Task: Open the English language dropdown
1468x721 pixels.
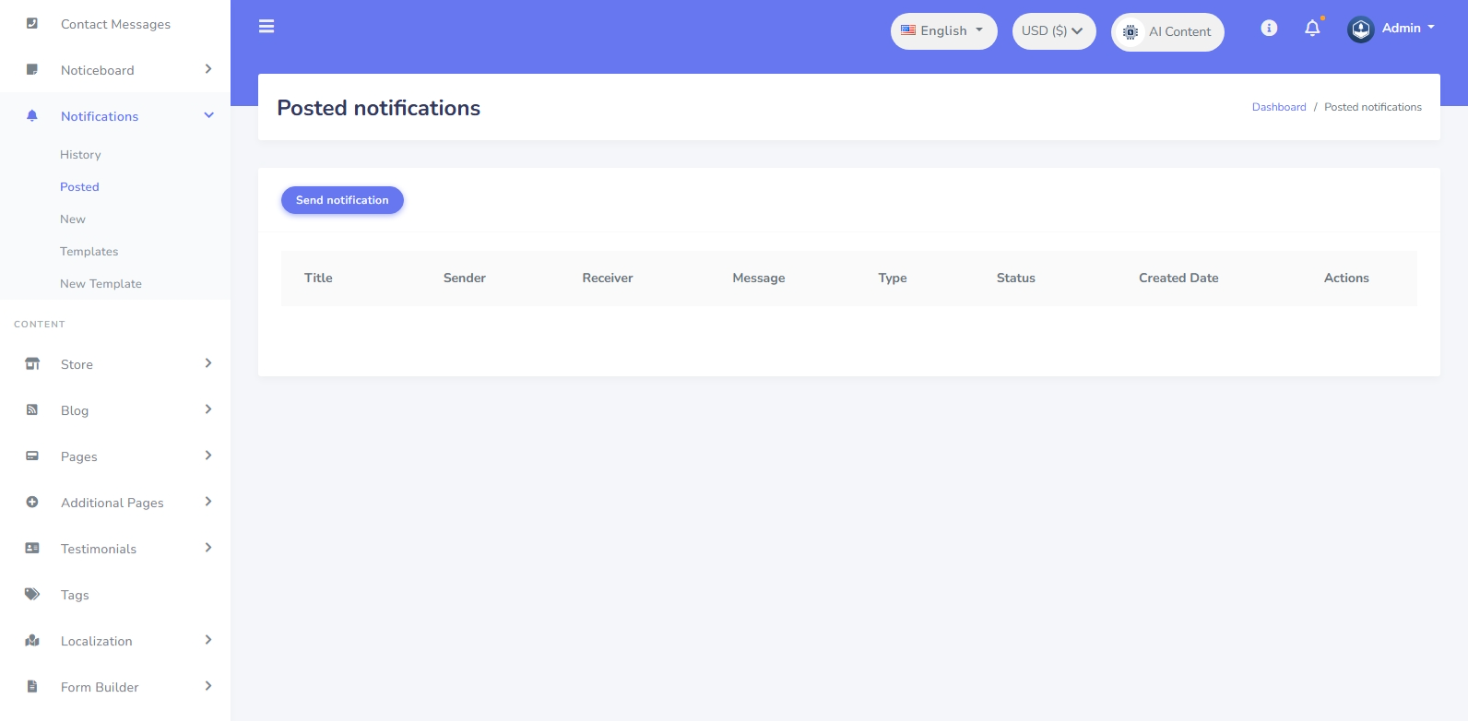Action: tap(944, 31)
